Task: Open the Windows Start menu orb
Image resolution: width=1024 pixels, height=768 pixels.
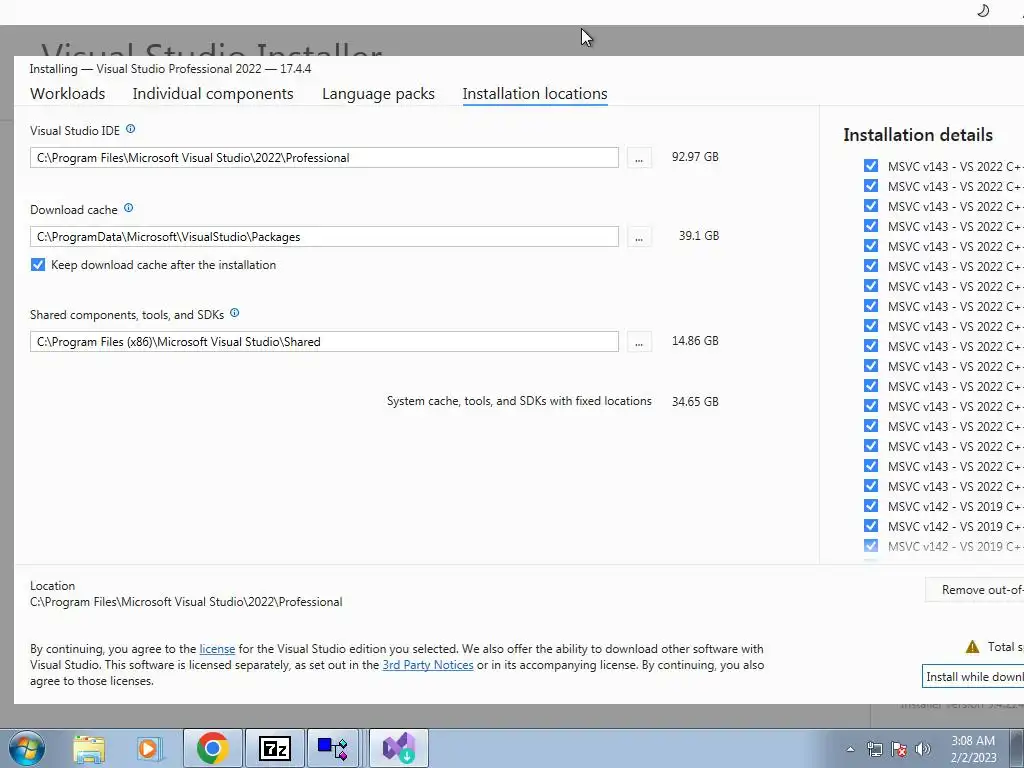Action: [26, 748]
